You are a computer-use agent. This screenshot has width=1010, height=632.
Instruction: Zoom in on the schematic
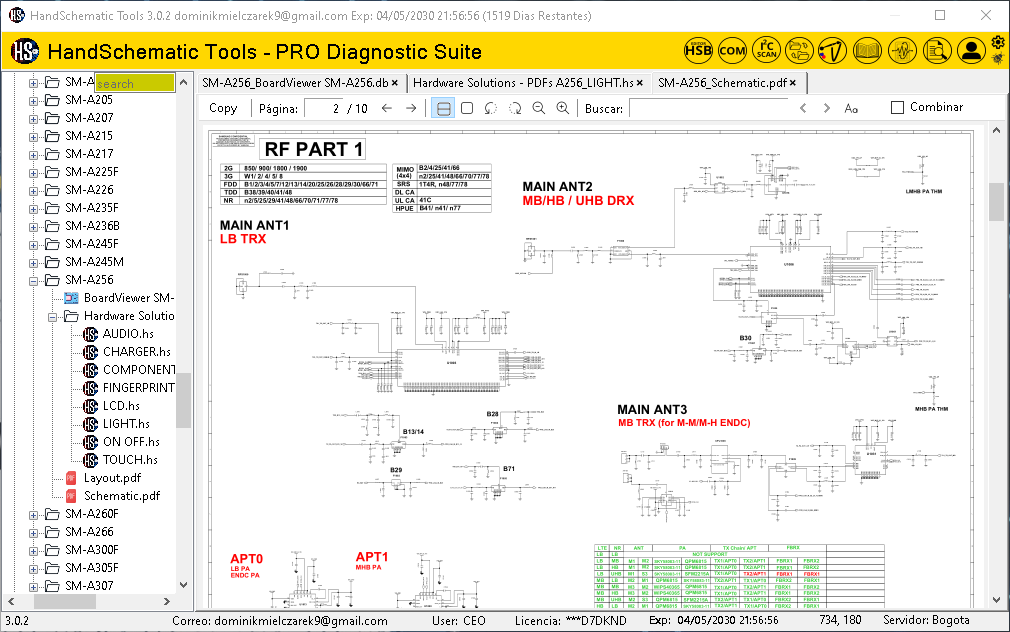tap(562, 108)
